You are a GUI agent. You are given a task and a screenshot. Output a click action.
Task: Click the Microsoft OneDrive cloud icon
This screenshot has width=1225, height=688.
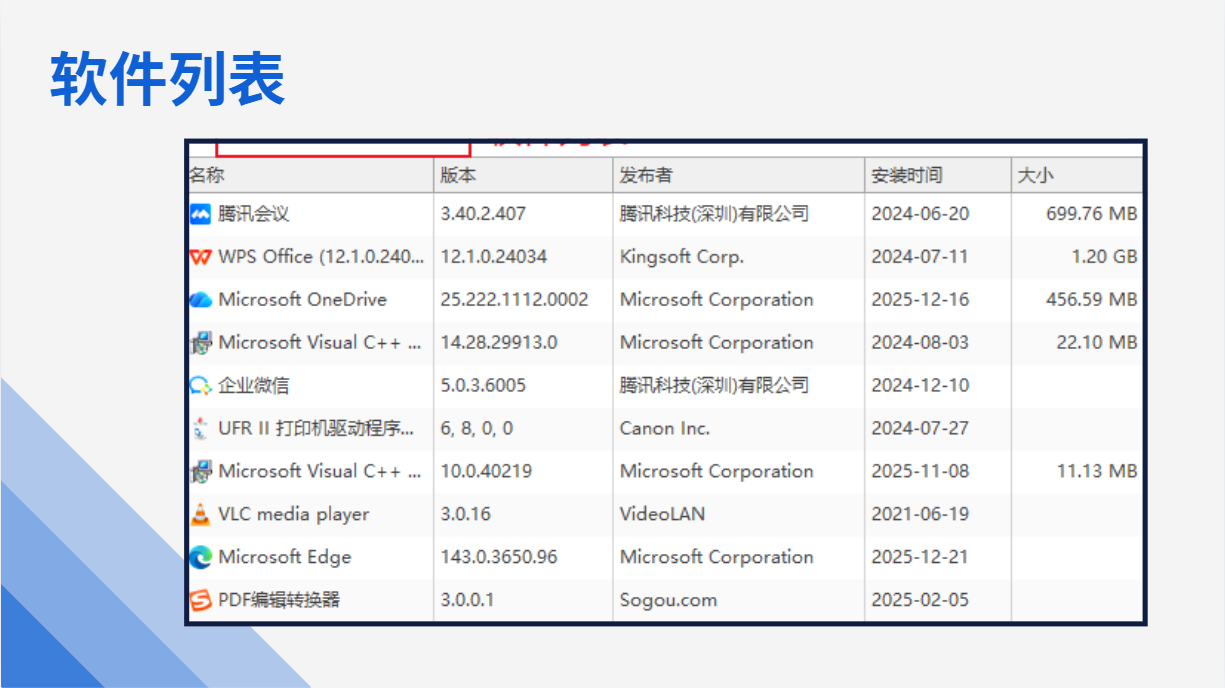point(201,300)
